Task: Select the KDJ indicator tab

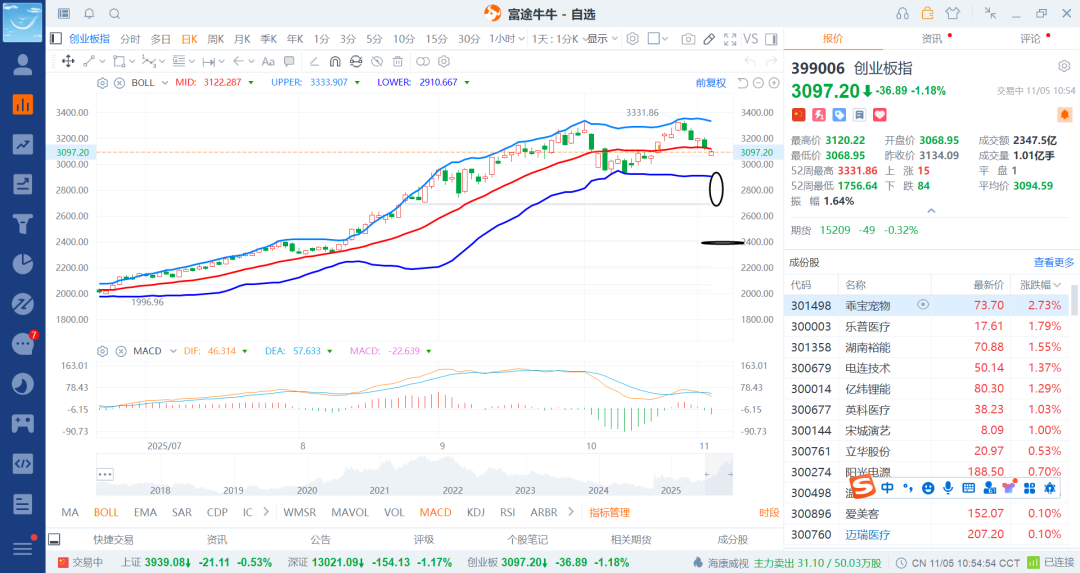Action: click(x=475, y=512)
